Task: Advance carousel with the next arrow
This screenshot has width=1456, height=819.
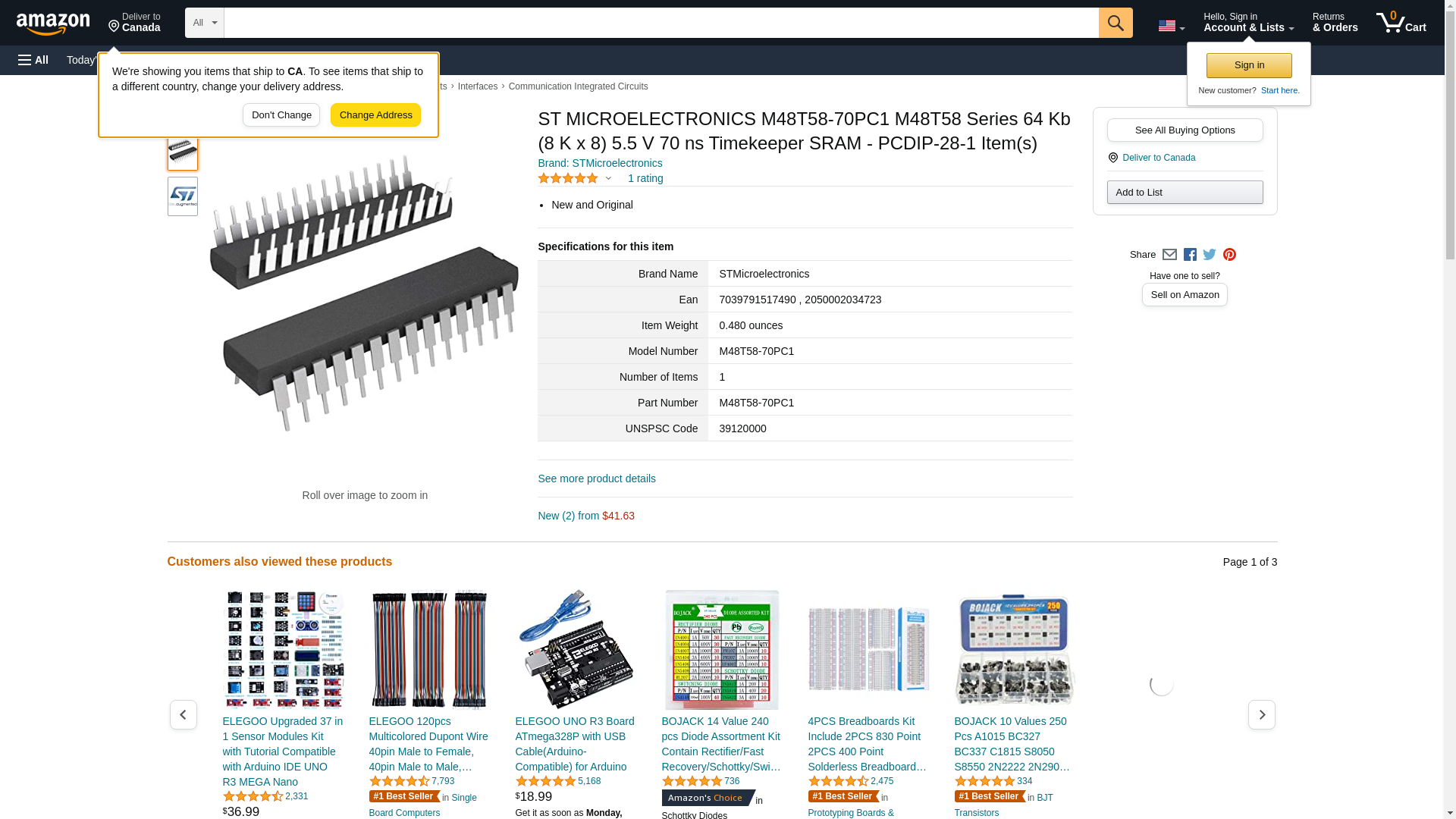Action: click(x=1262, y=715)
